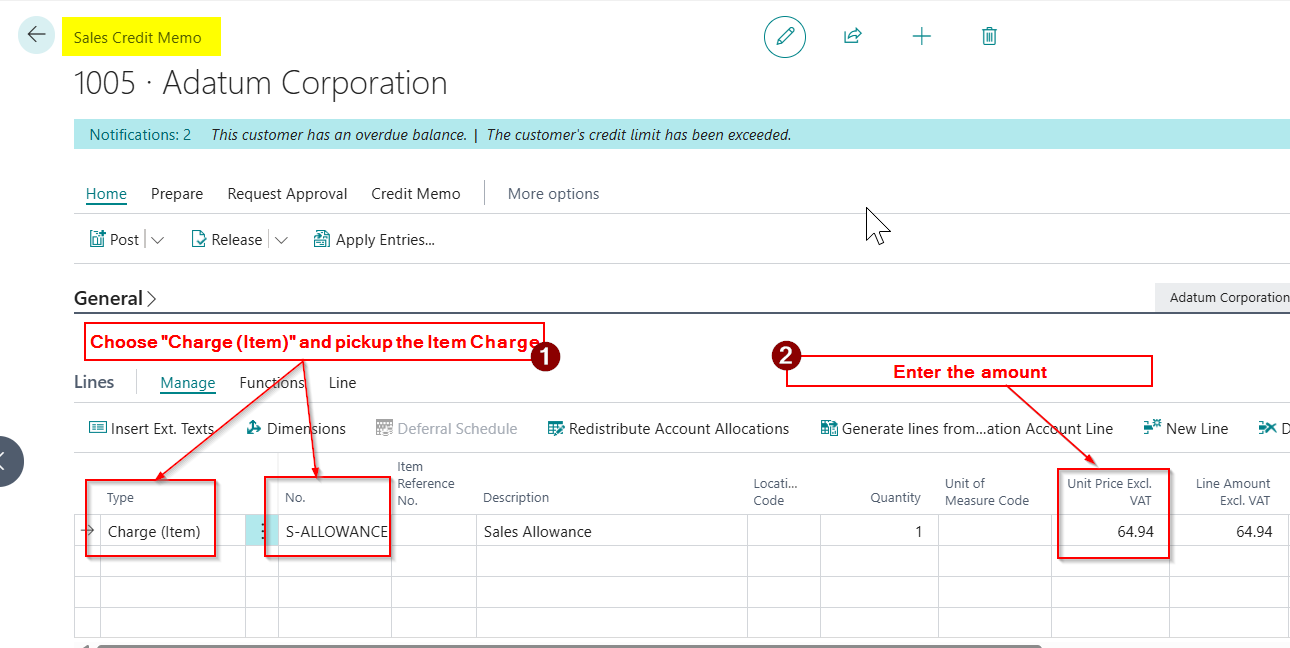Open the Functions tab in Lines
Viewport: 1290px width, 648px height.
pos(271,383)
